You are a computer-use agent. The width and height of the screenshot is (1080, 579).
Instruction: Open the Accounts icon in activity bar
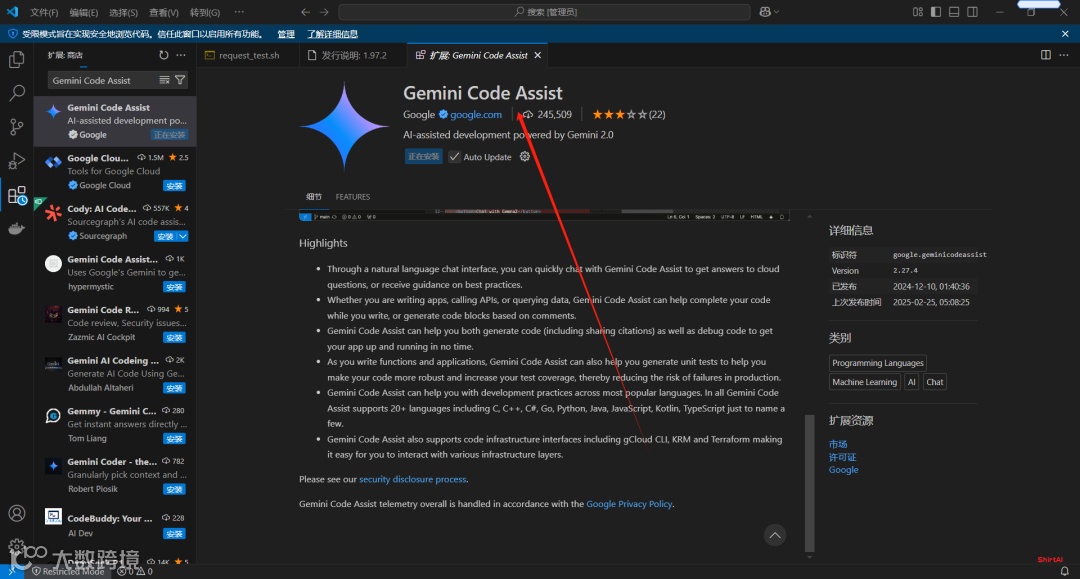pyautogui.click(x=17, y=514)
